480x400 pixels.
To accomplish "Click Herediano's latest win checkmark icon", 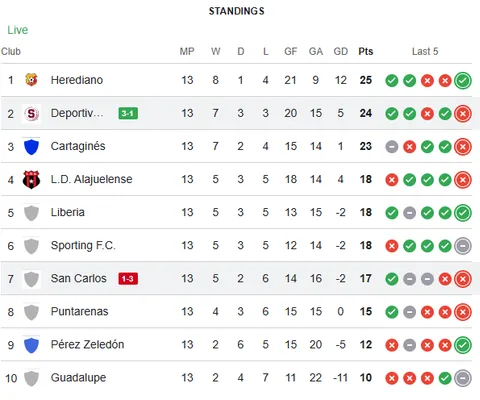I will [463, 80].
